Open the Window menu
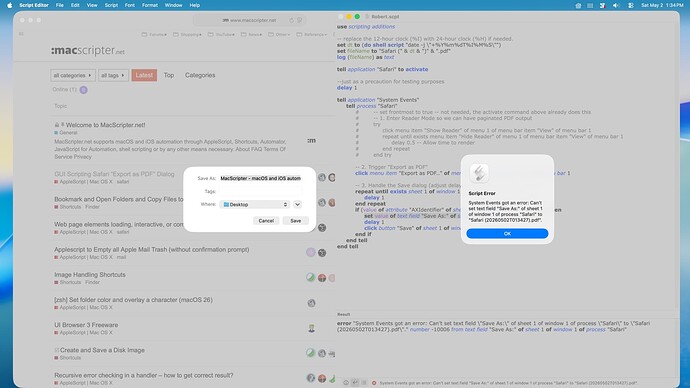The height and width of the screenshot is (388, 690). [x=173, y=5]
